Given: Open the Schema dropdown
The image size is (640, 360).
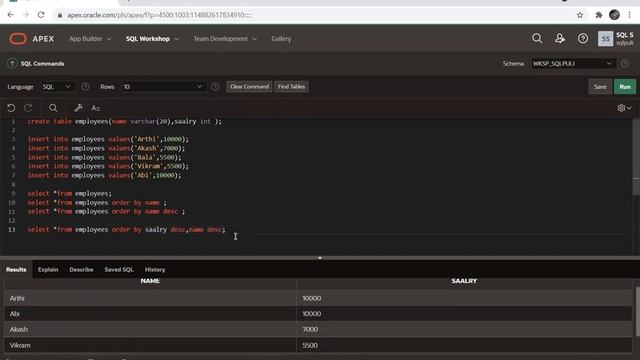Looking at the screenshot, I should click(x=573, y=63).
